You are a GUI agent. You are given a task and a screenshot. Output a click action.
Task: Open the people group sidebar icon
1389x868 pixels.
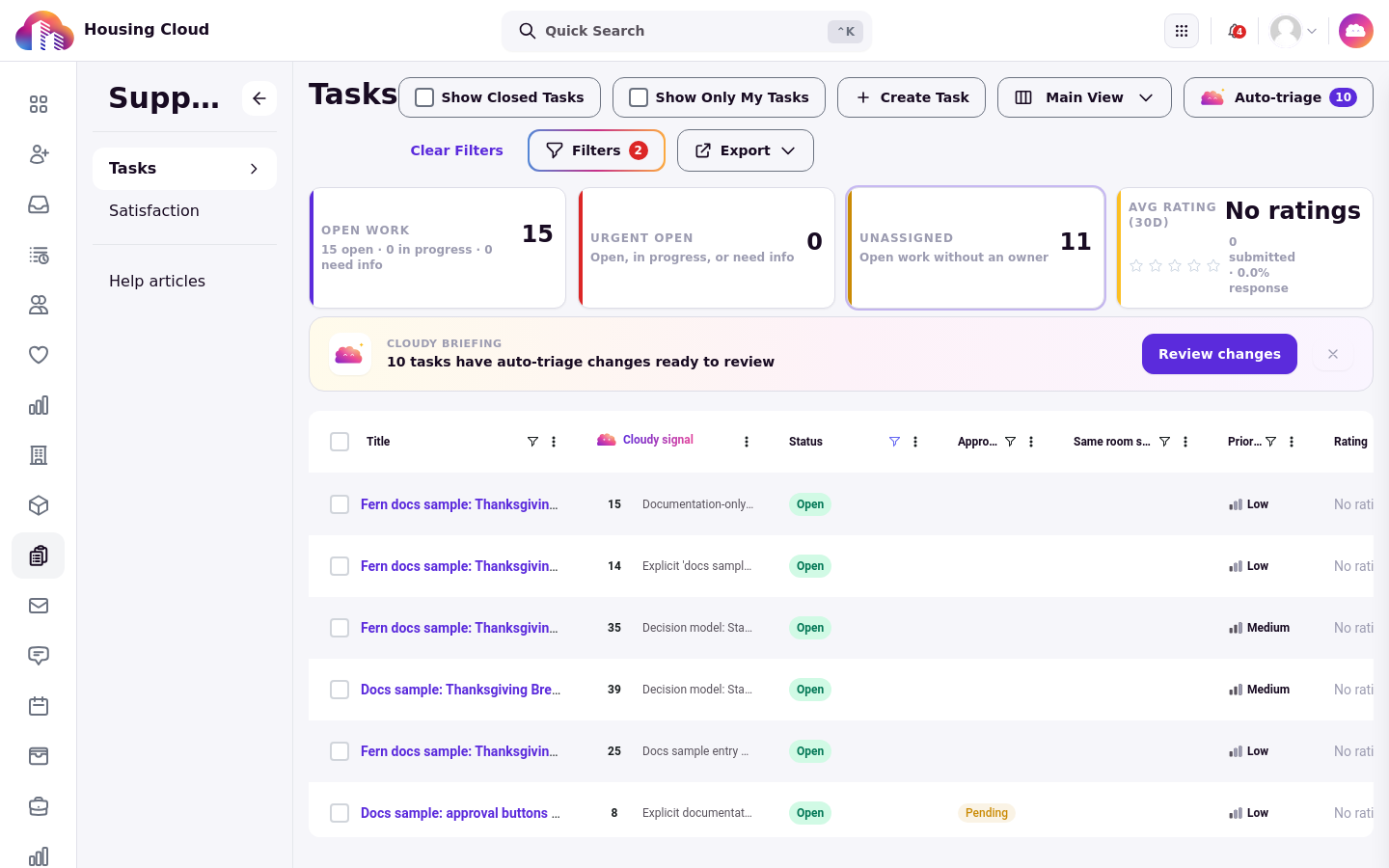(x=39, y=305)
